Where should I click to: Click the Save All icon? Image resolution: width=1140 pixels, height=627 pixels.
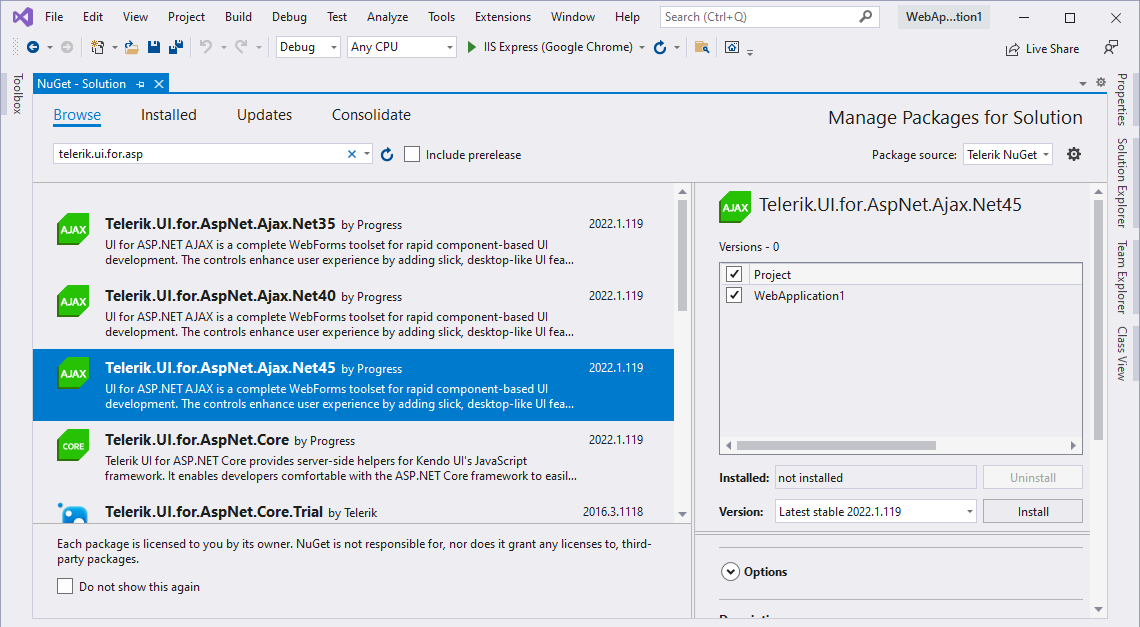(176, 46)
